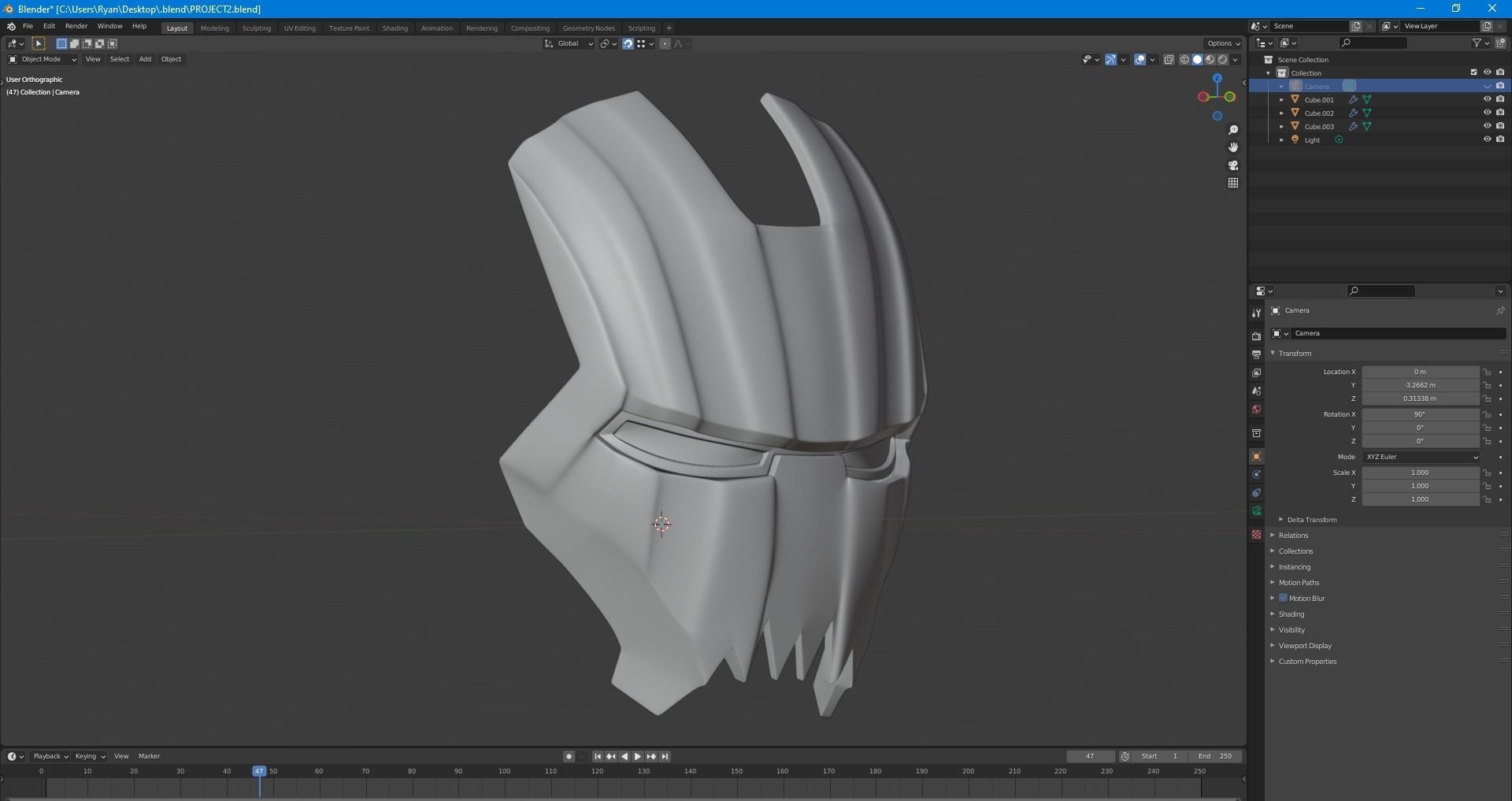The width and height of the screenshot is (1512, 801).
Task: Toggle X-ray display icon
Action: (x=1169, y=60)
